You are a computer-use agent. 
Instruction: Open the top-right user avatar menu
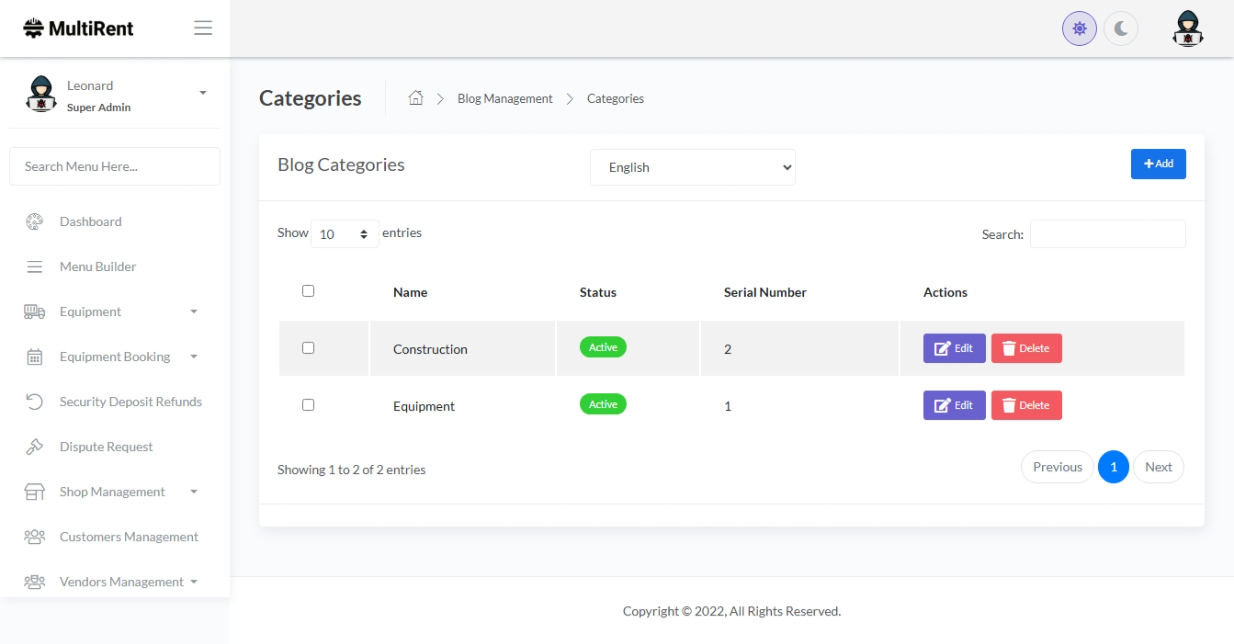[x=1187, y=29]
